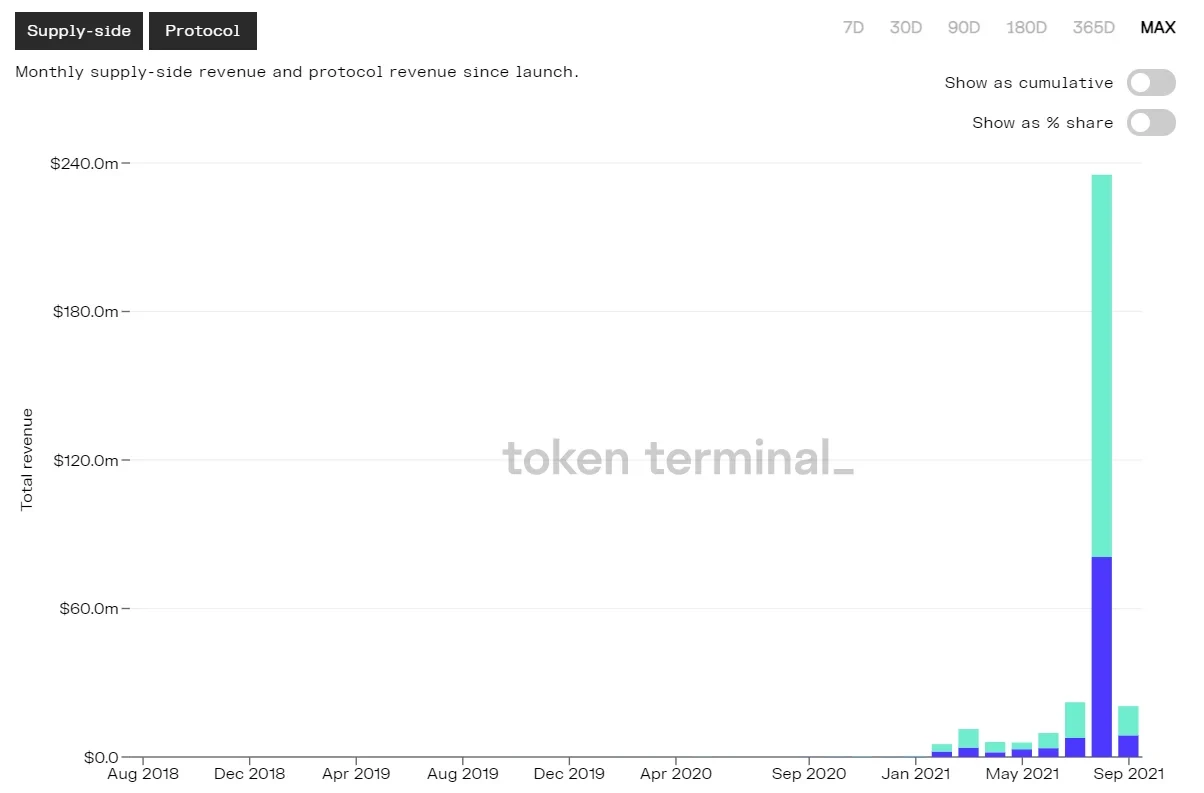Viewport: 1204px width, 793px height.
Task: Choose the 180D time range
Action: (1026, 27)
